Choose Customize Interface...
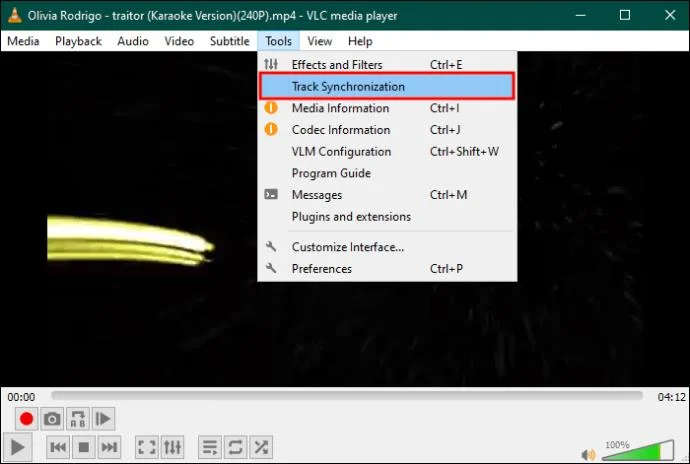Viewport: 690px width, 464px height. click(387, 247)
